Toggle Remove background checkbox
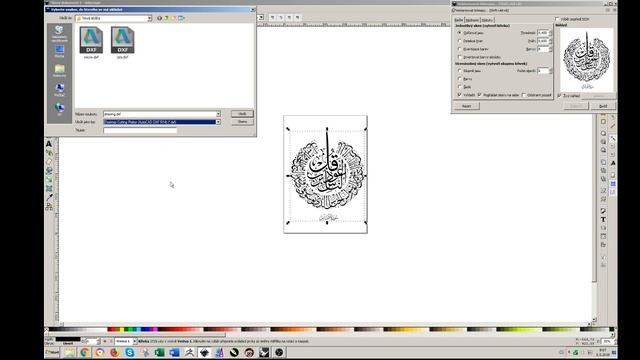The image size is (640, 360). click(x=524, y=95)
